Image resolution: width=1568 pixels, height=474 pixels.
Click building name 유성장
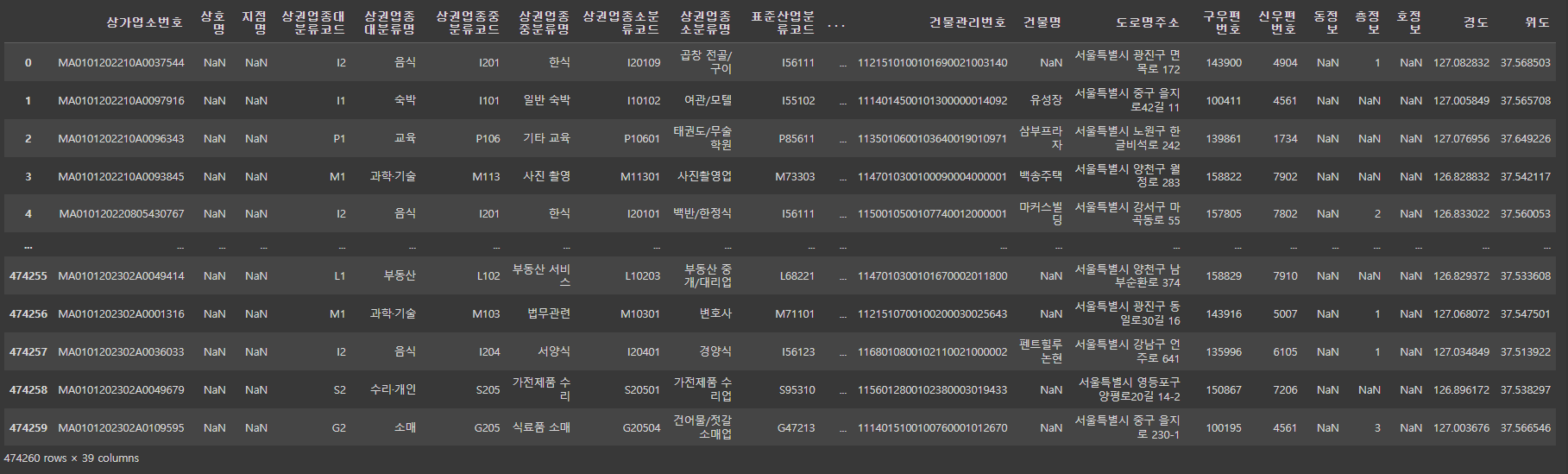pyautogui.click(x=1046, y=100)
